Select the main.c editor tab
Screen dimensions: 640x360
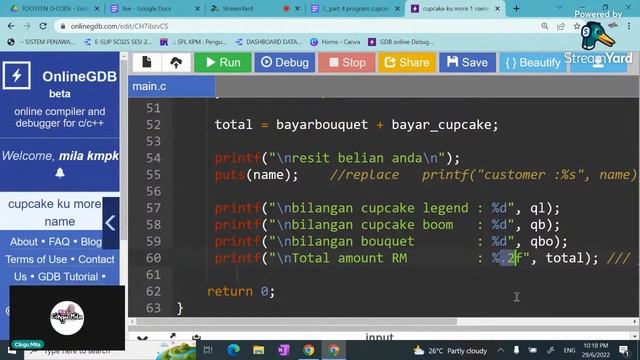[x=172, y=87]
